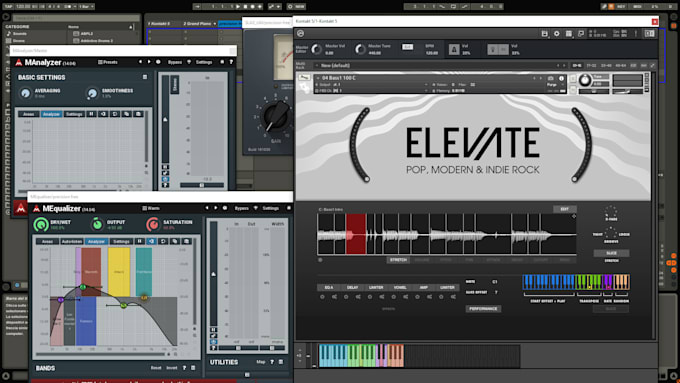The width and height of the screenshot is (680, 383).
Task: Toggle Analyzer tab in MEqualizer
Action: point(96,241)
